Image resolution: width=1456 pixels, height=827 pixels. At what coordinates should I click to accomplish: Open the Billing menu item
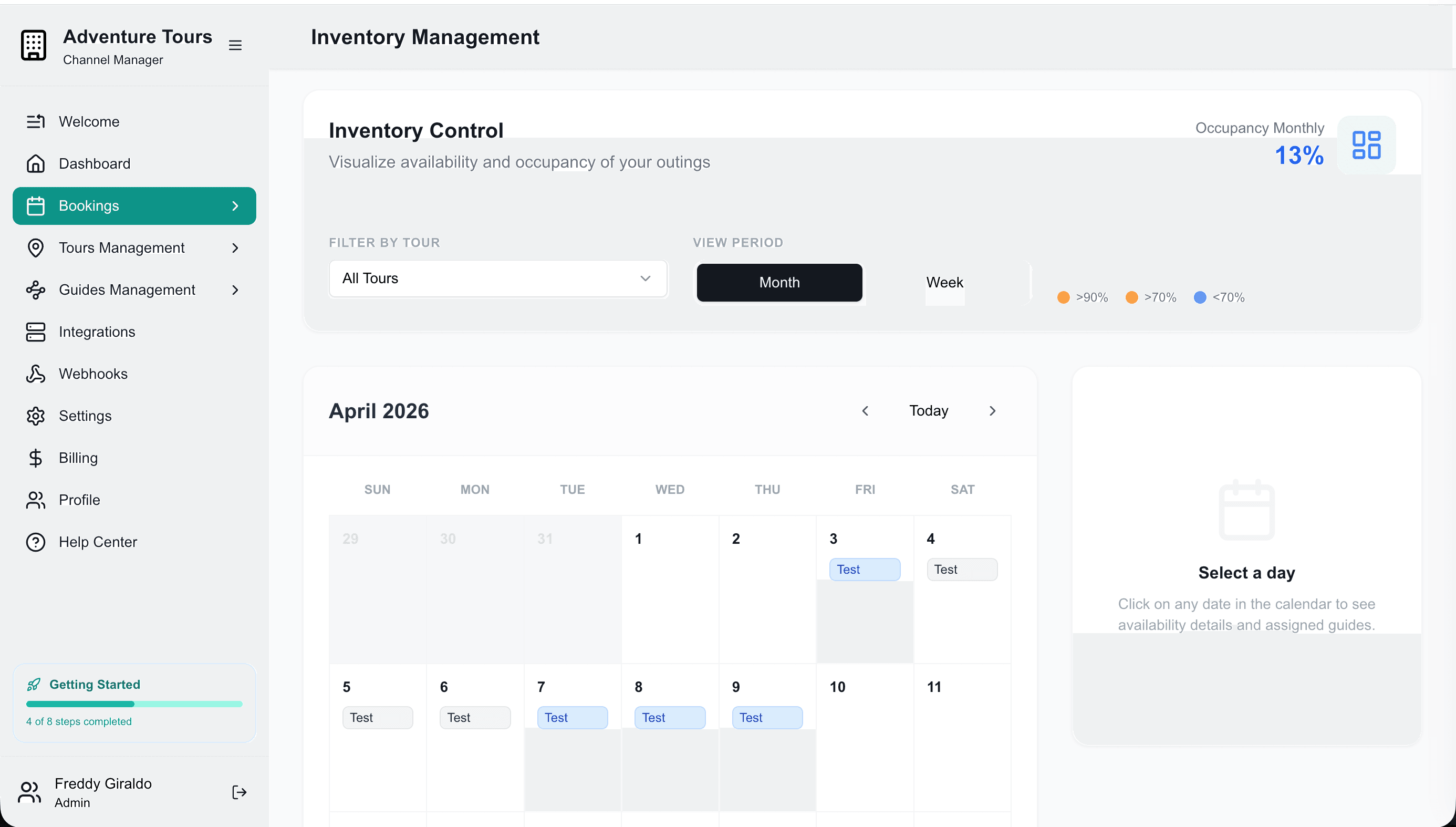click(134, 458)
